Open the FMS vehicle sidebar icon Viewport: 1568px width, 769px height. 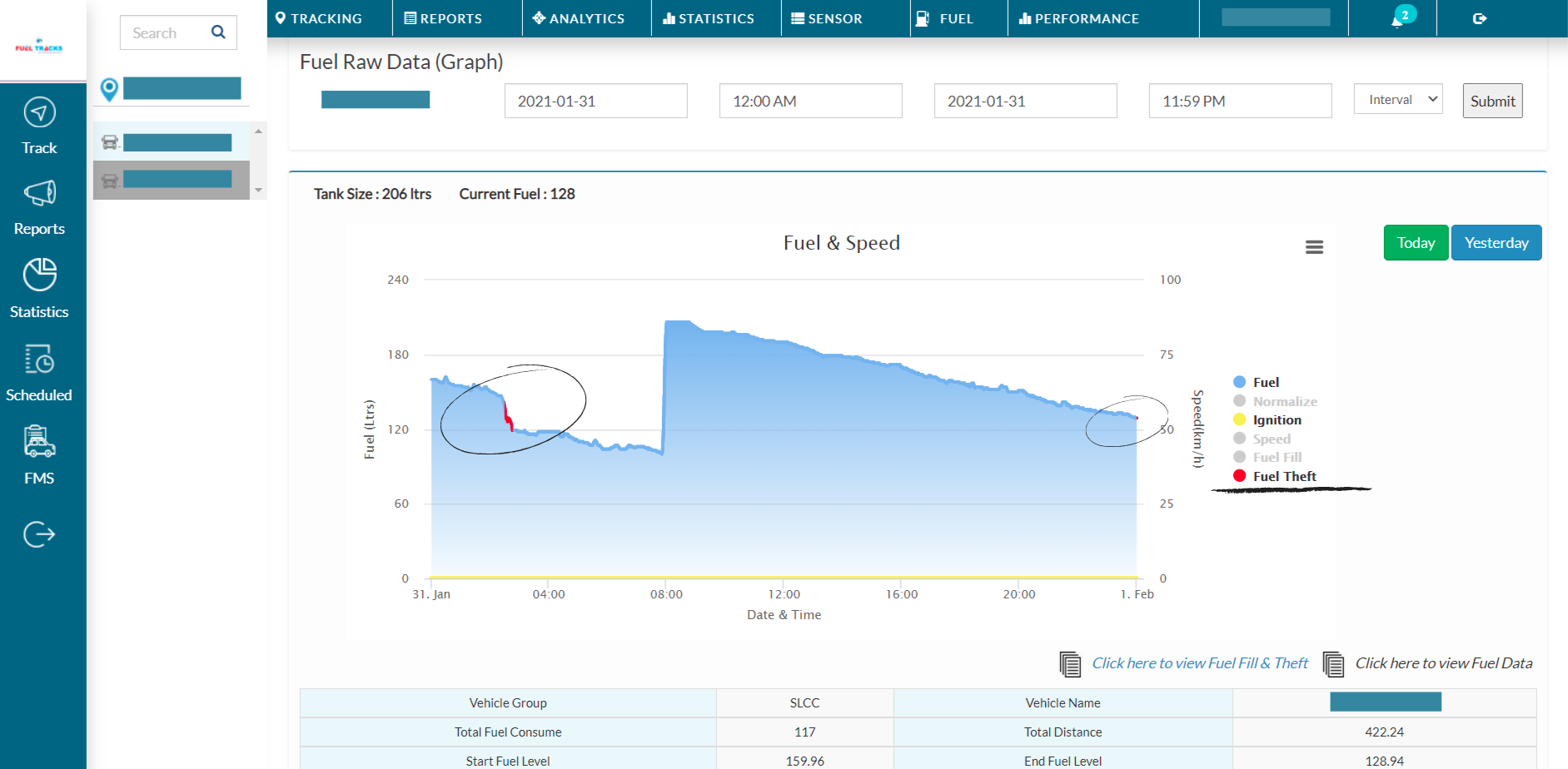pyautogui.click(x=39, y=441)
